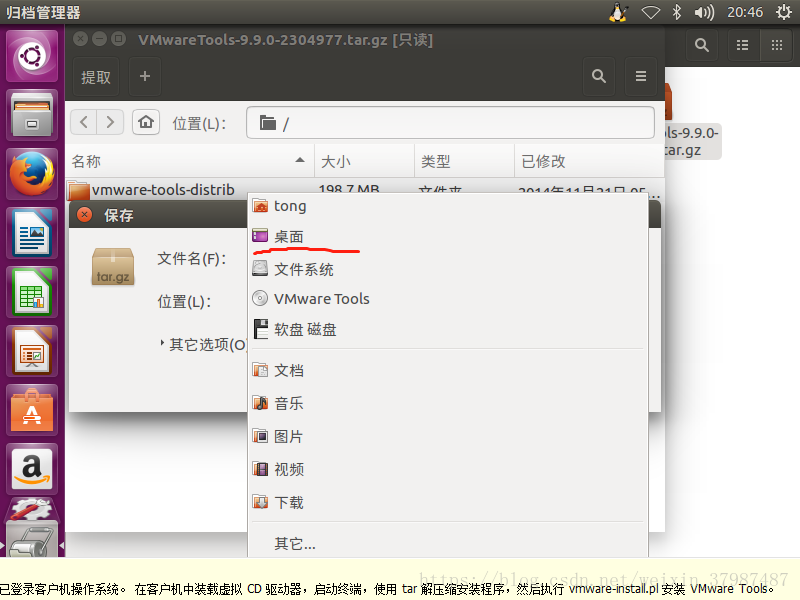This screenshot has height=600, width=800.
Task: Sort by the 名称 column header
Action: coord(189,161)
